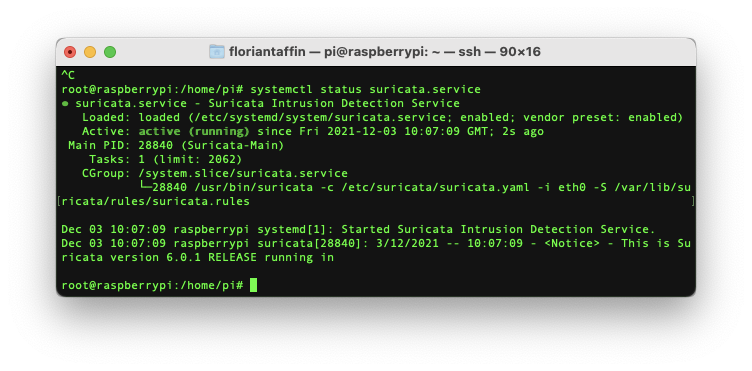This screenshot has height=371, width=752.
Task: Click the 'Loaded:' line with suricata.service path
Action: (382, 117)
